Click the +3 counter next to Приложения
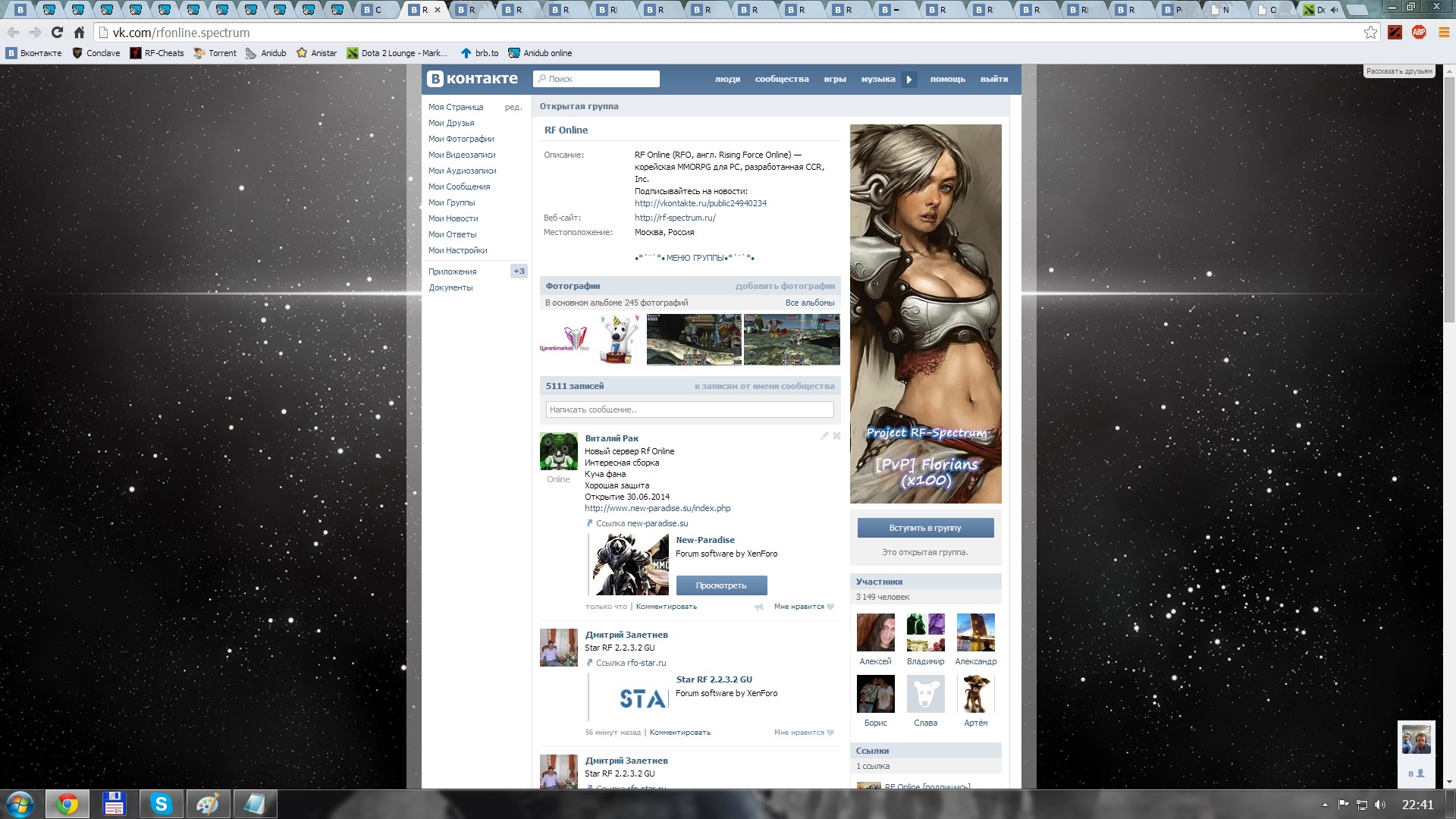Image resolution: width=1456 pixels, height=819 pixels. click(519, 271)
